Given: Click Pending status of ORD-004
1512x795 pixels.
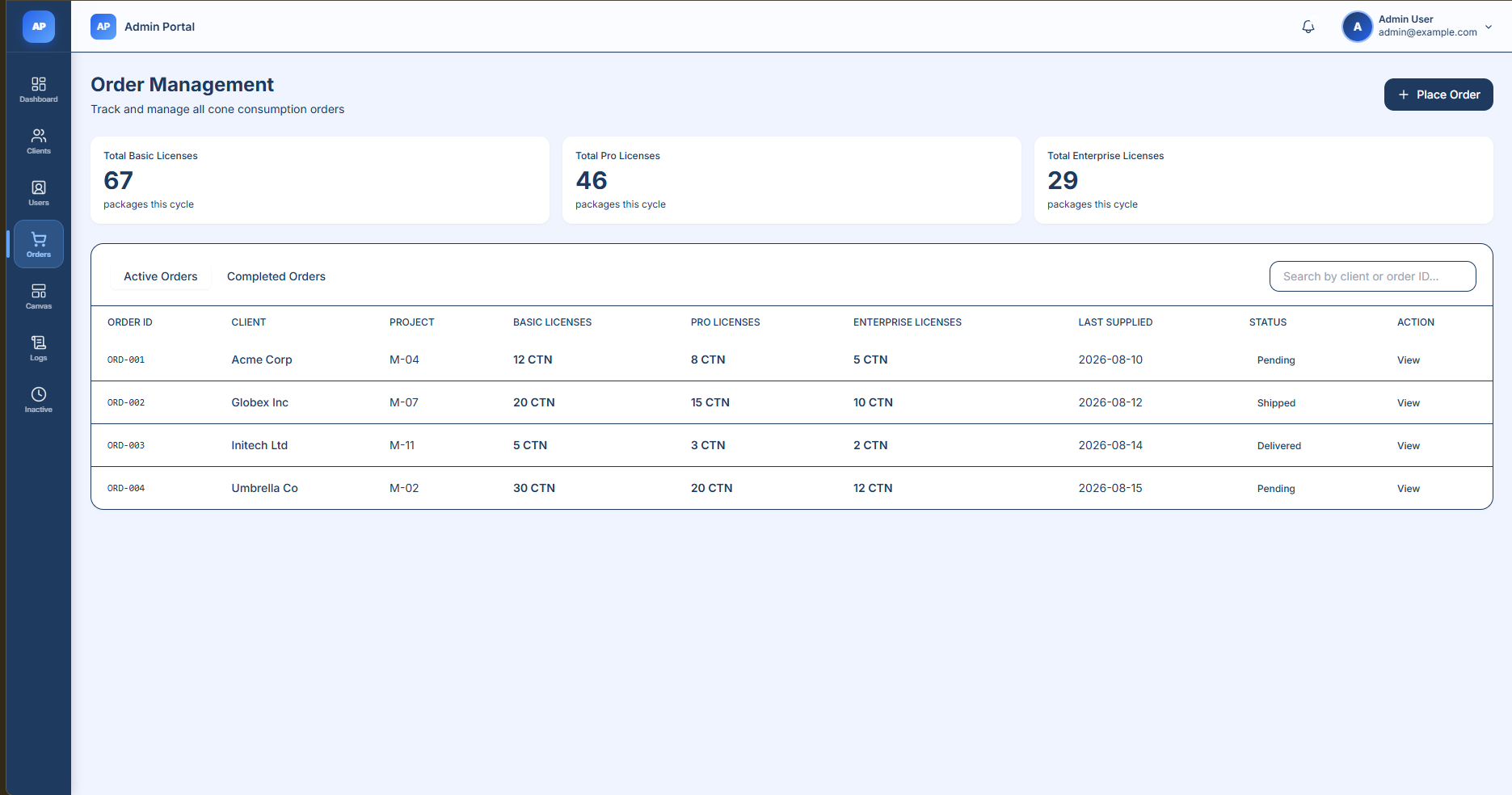Looking at the screenshot, I should tap(1276, 489).
